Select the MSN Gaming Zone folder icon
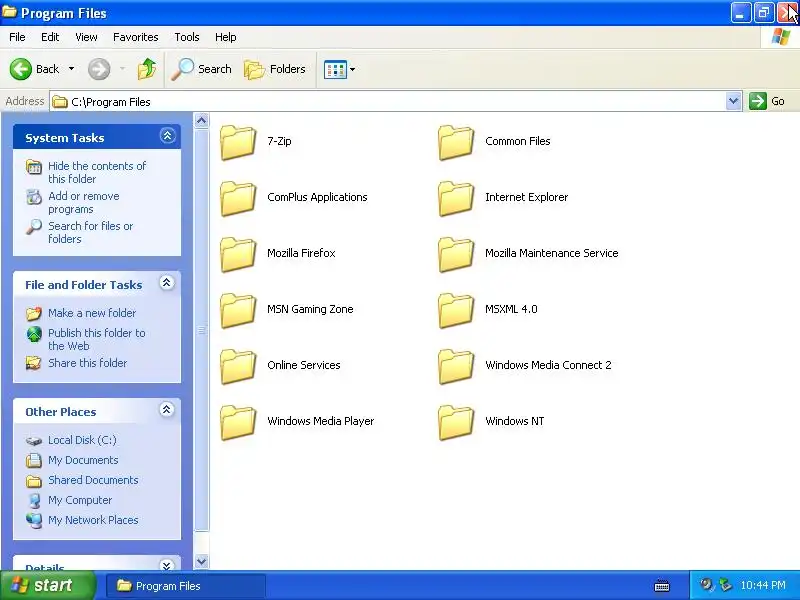800x600 pixels. tap(238, 311)
